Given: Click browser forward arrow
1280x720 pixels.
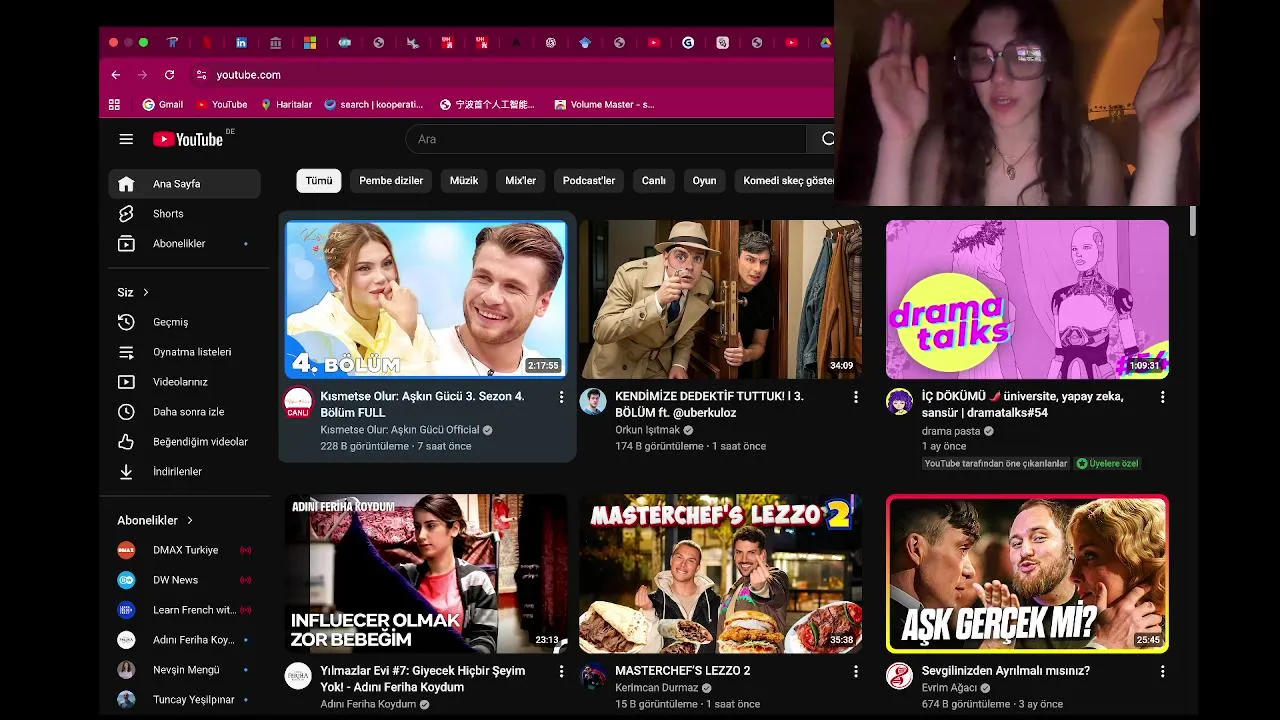Looking at the screenshot, I should coord(142,75).
